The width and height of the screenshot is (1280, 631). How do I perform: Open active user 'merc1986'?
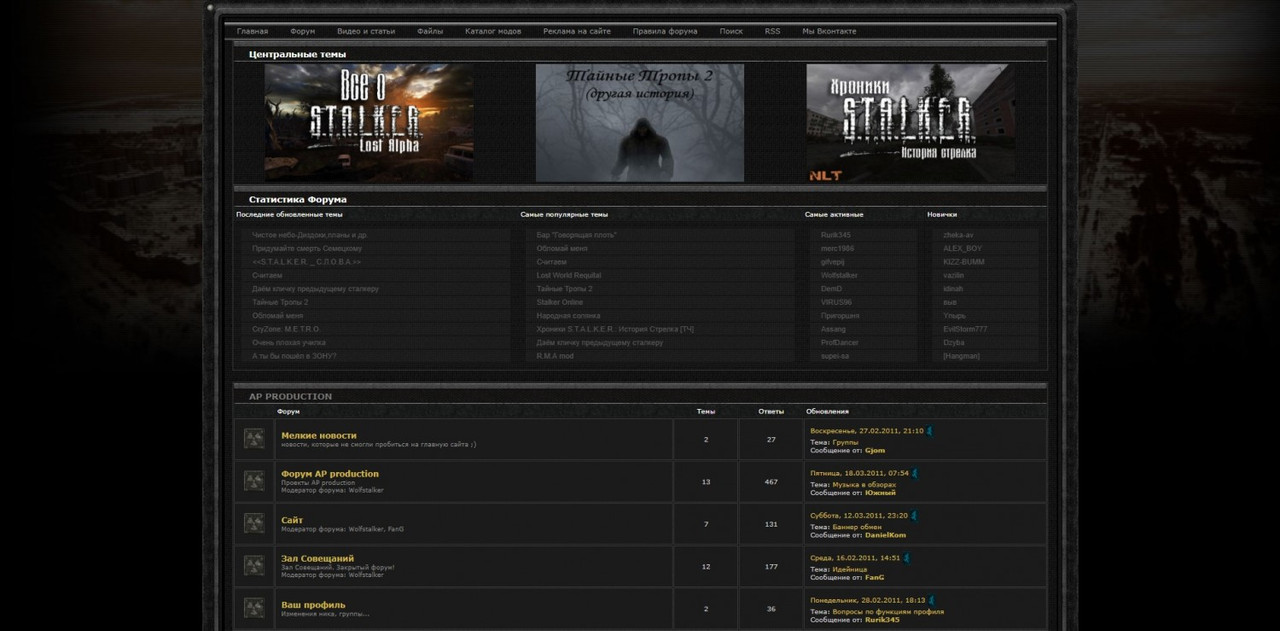click(x=838, y=248)
